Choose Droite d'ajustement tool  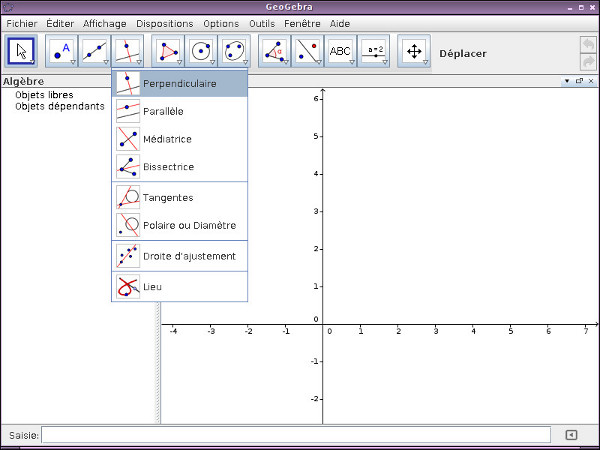(x=179, y=256)
